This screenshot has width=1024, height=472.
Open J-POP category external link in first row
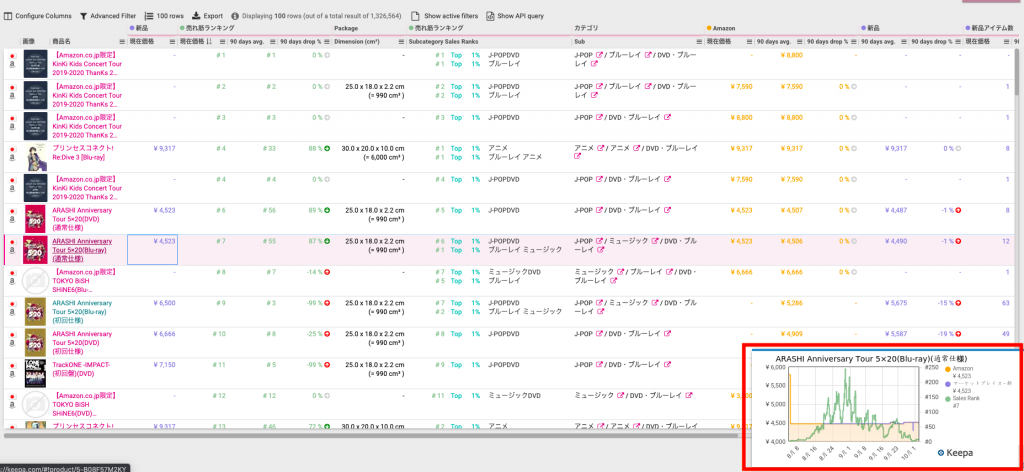pos(600,55)
